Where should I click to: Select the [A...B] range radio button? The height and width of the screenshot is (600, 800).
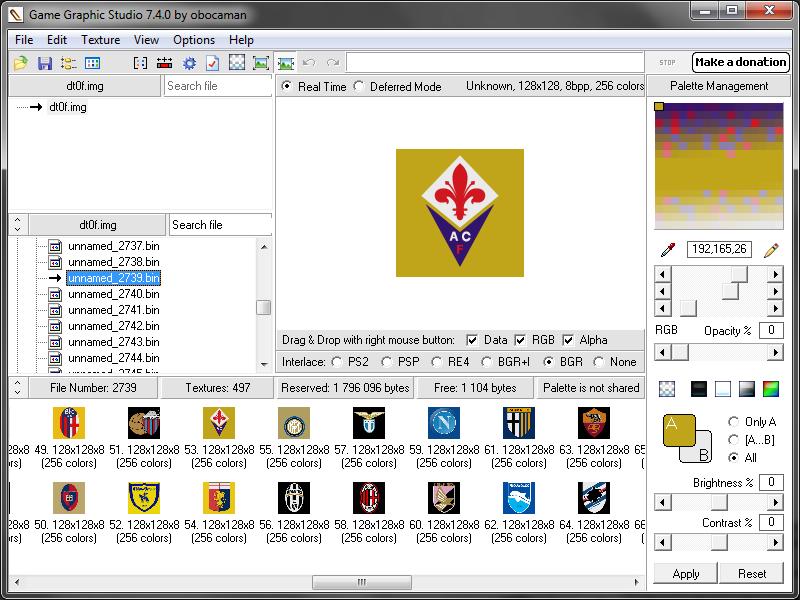[x=734, y=439]
